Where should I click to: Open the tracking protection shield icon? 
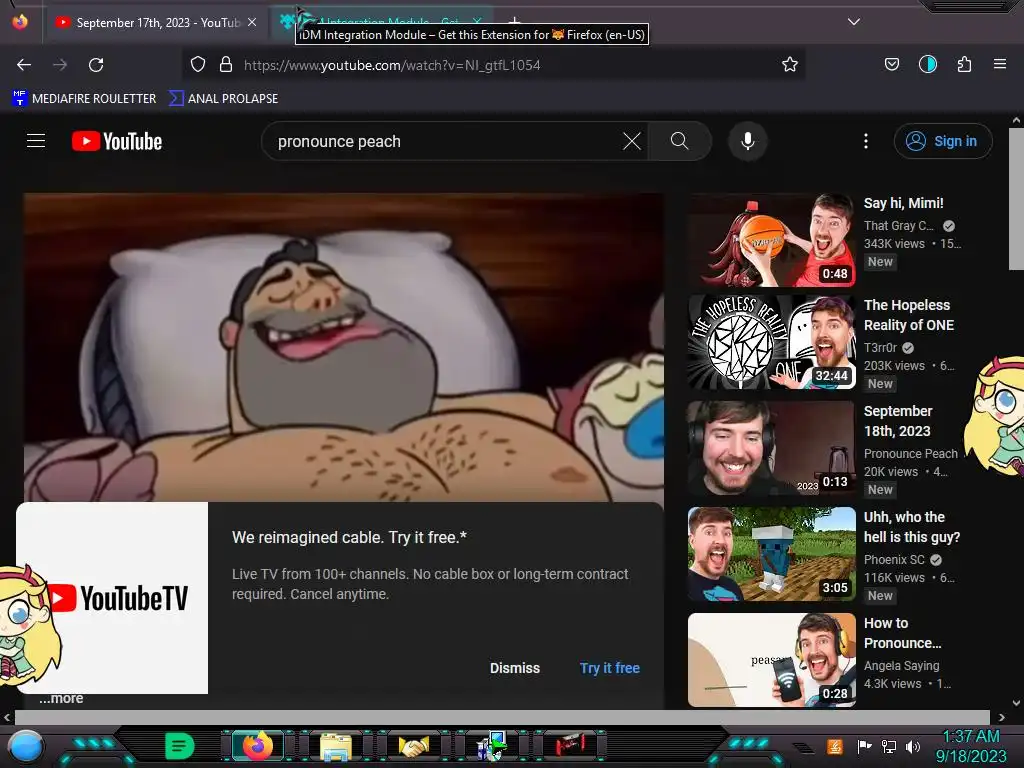pyautogui.click(x=198, y=64)
